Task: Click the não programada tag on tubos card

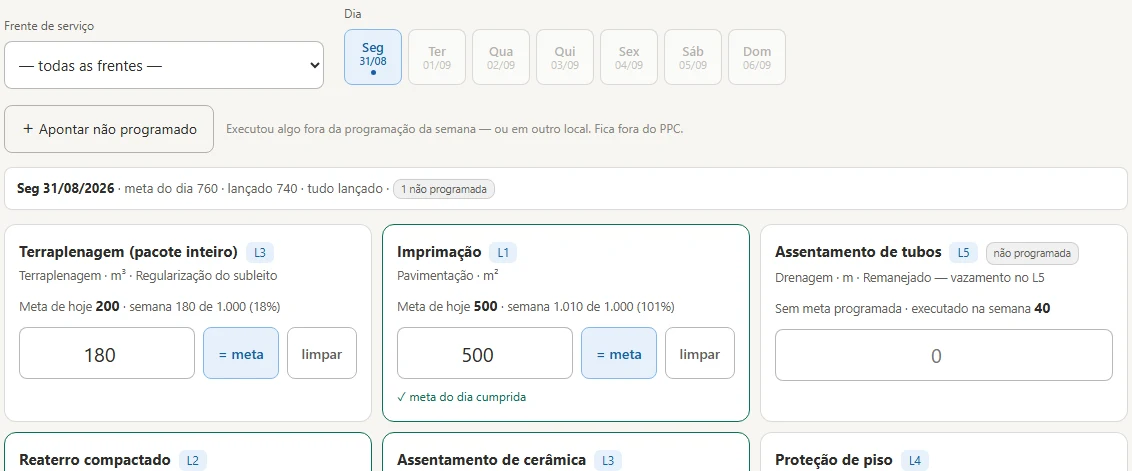Action: 1032,253
